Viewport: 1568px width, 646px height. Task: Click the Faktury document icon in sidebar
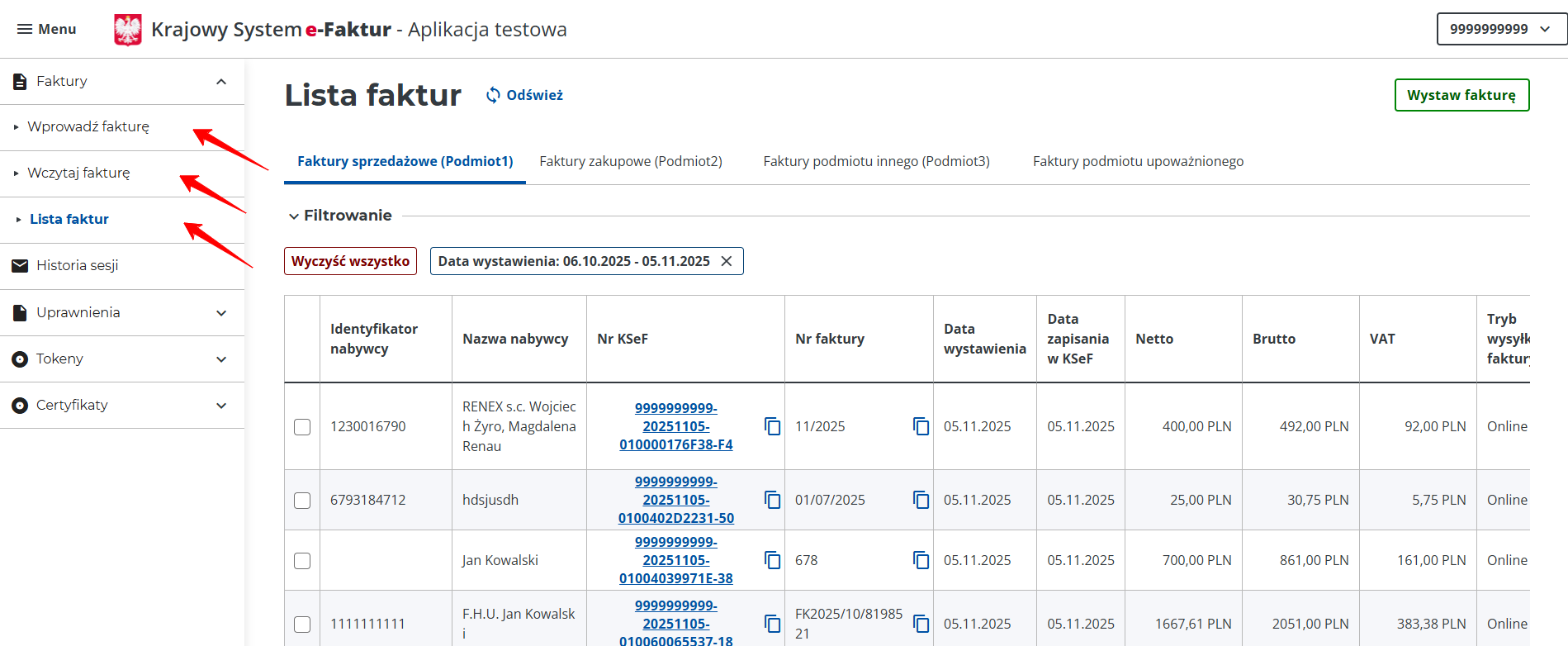[x=20, y=81]
